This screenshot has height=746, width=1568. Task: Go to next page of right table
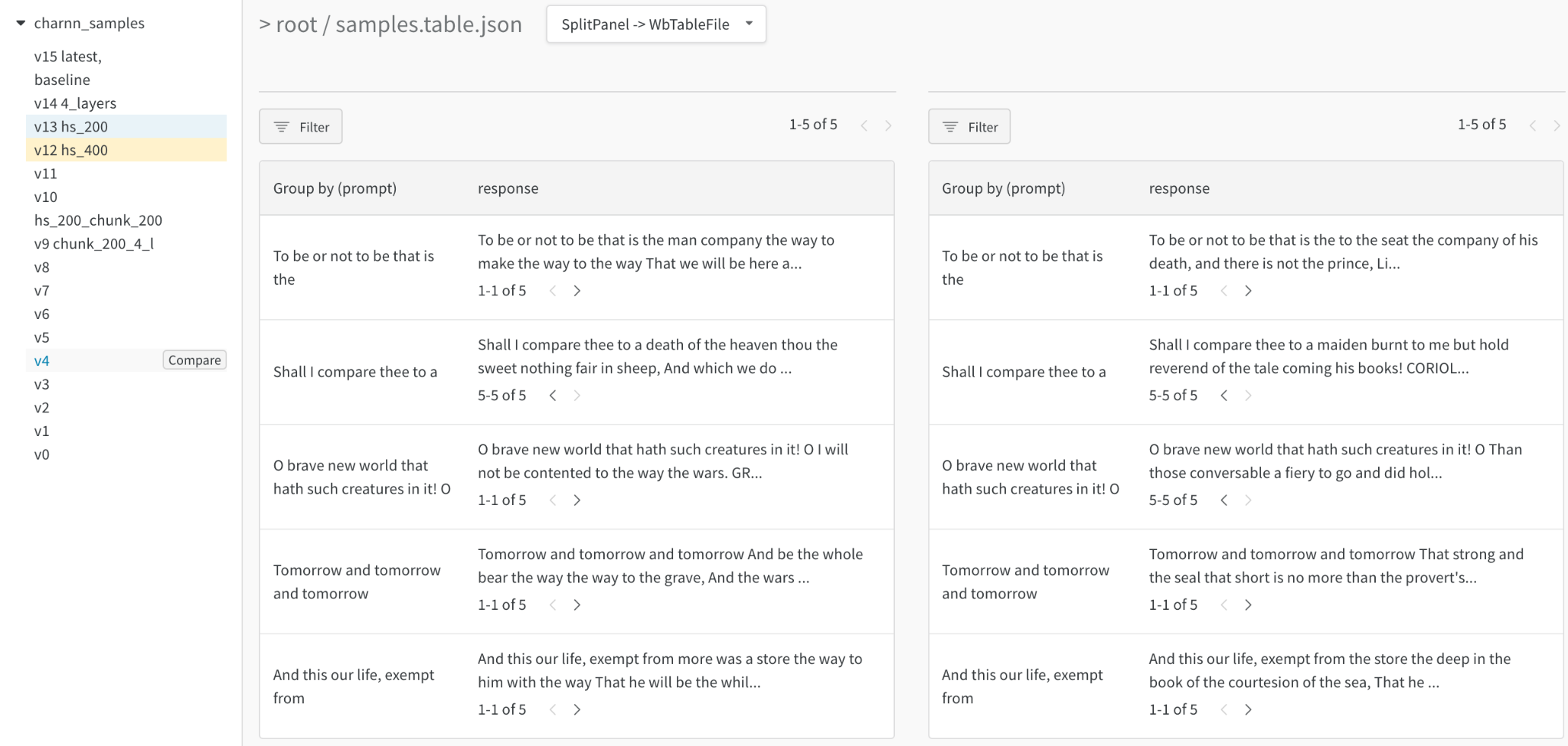pos(1557,125)
